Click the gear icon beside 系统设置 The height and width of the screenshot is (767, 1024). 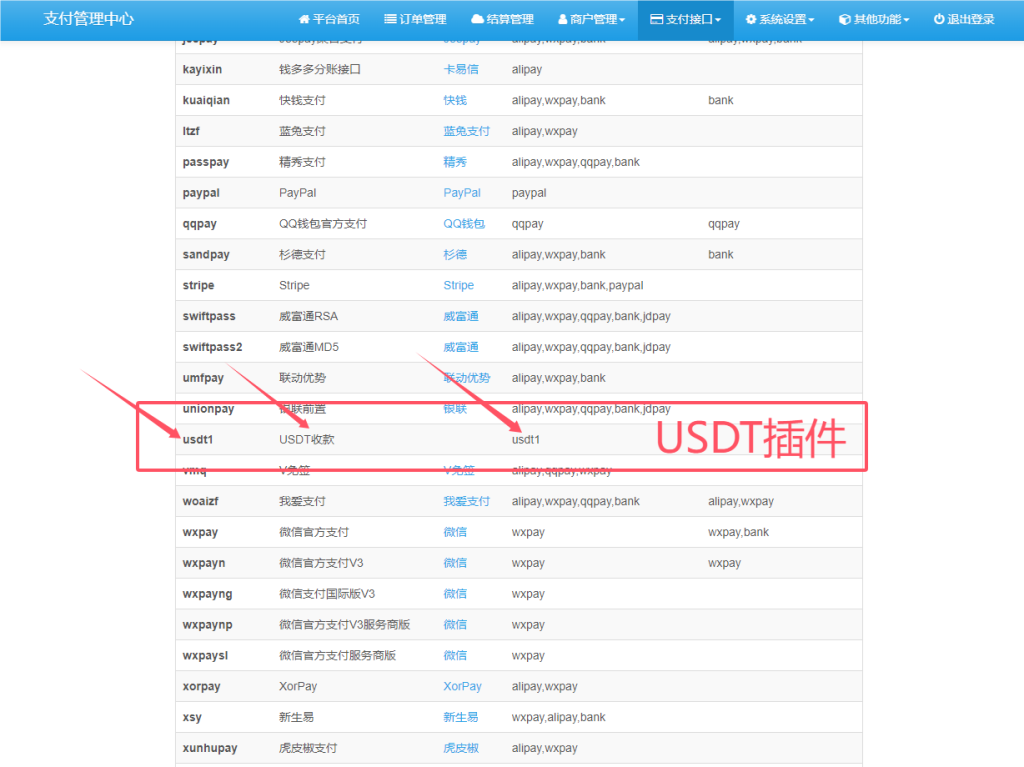click(x=751, y=19)
